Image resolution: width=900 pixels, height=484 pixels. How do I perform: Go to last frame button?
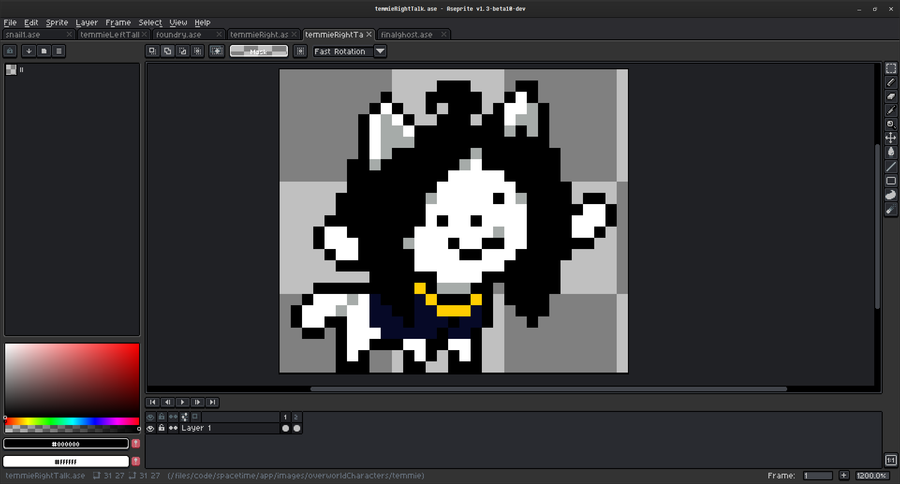click(212, 402)
